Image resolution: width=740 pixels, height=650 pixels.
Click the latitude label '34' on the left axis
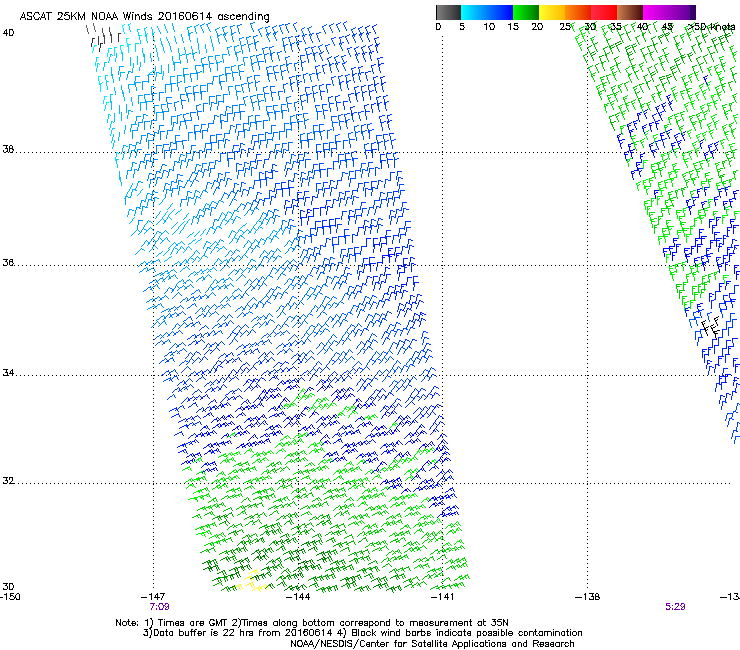coord(8,373)
